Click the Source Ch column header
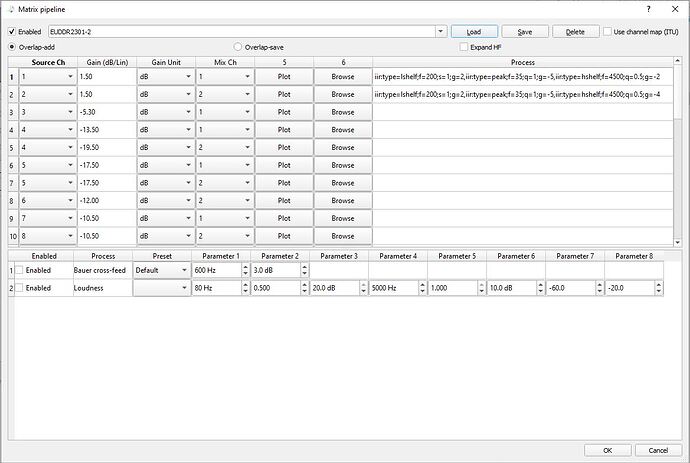 click(48, 62)
